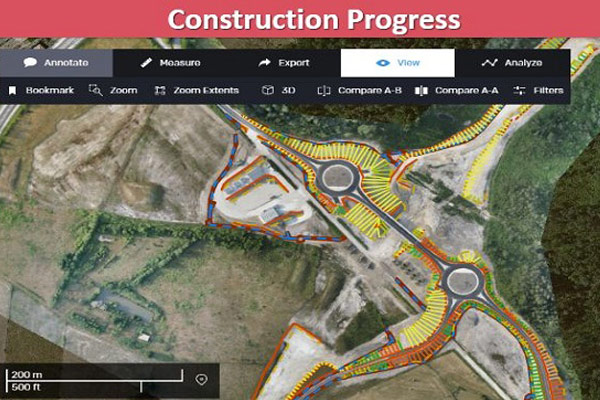Click the Export arrow icon
This screenshot has height=400, width=600.
click(264, 62)
